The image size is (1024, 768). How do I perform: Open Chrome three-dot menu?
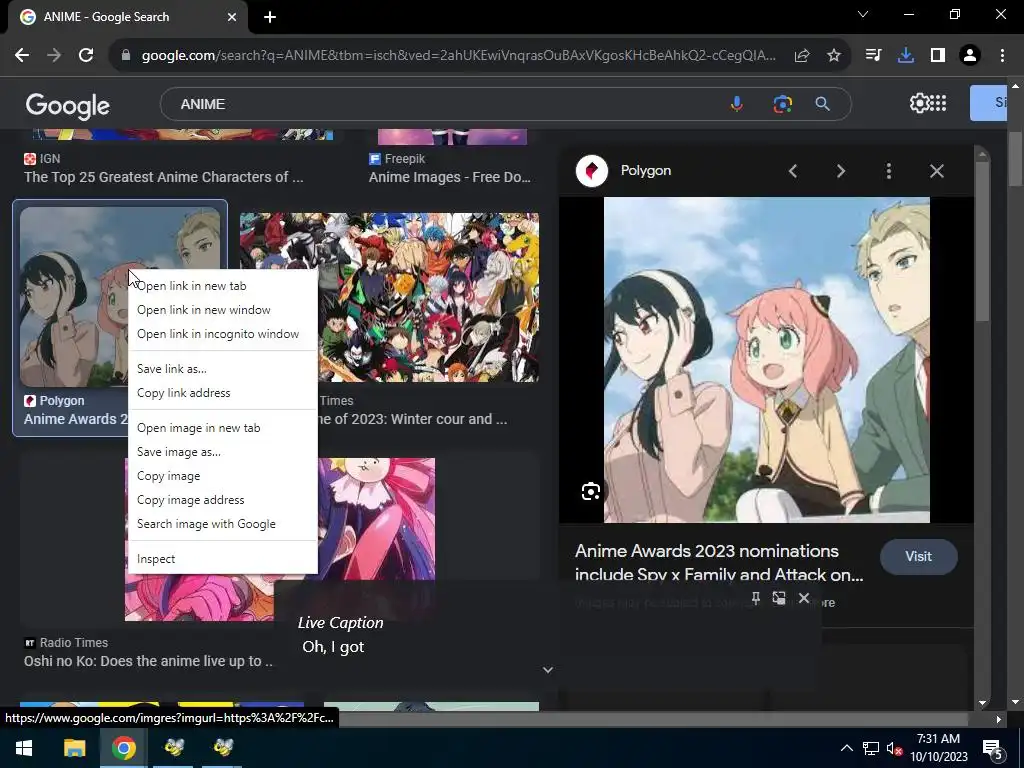pos(1002,56)
